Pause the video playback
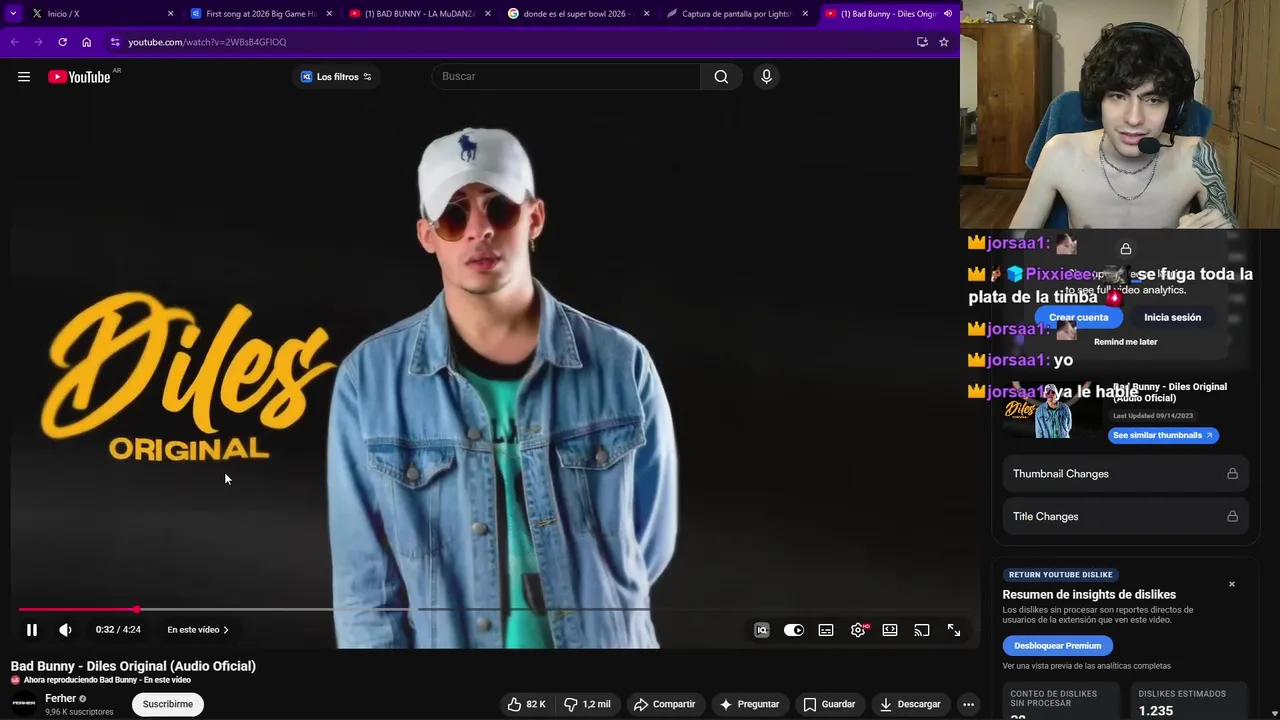This screenshot has width=1280, height=720. (x=32, y=630)
